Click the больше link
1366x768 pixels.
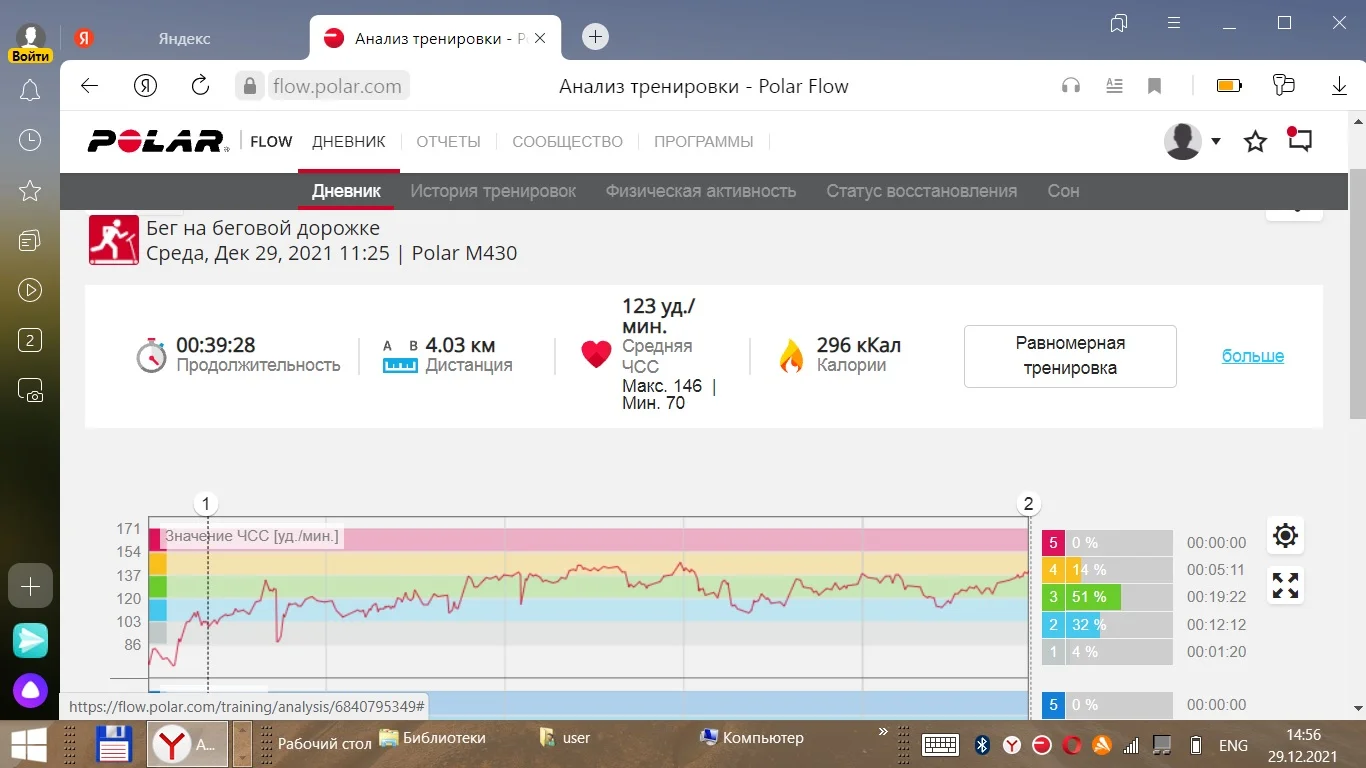tap(1252, 356)
